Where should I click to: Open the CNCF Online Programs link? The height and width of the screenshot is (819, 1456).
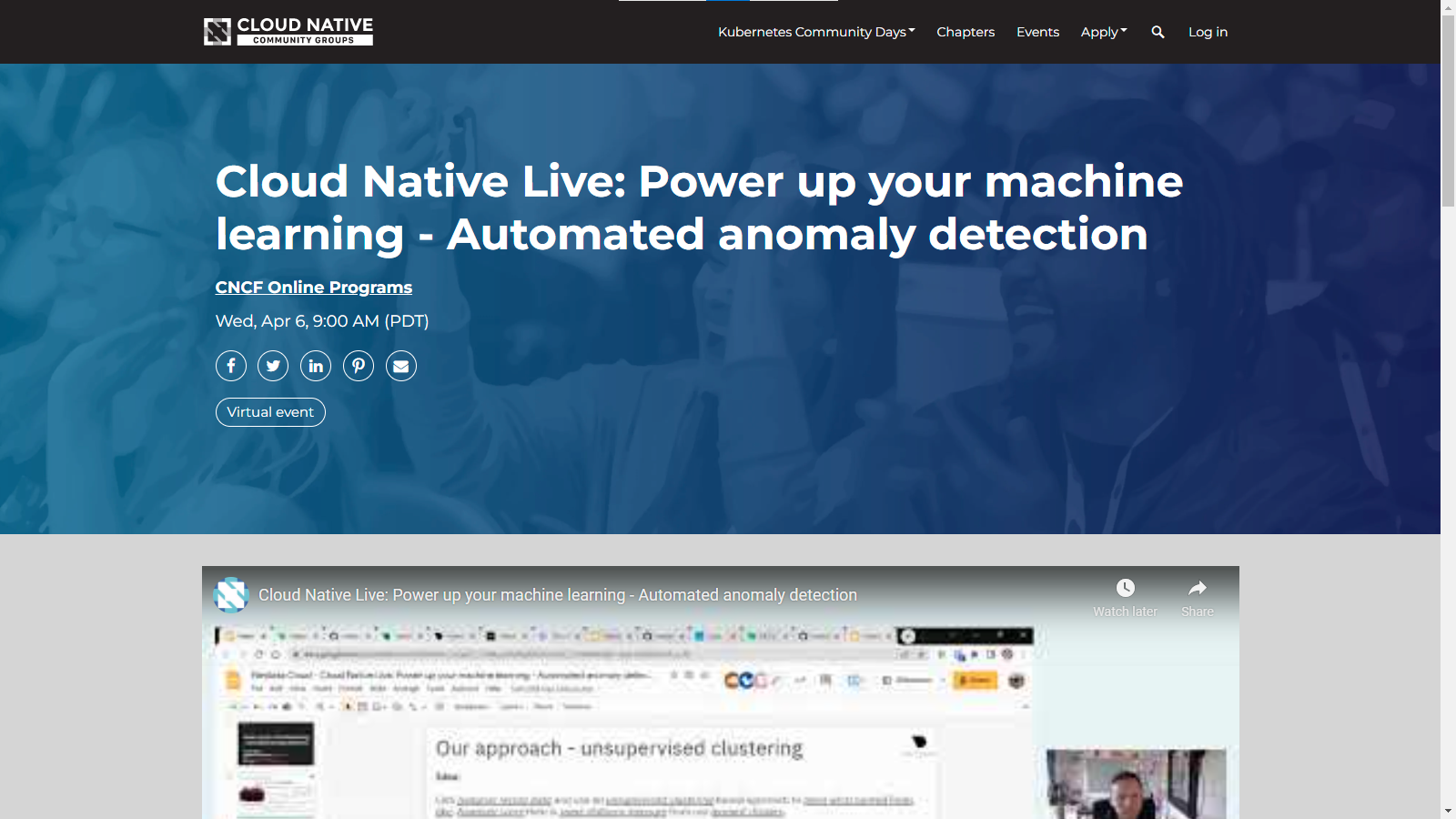pos(313,288)
